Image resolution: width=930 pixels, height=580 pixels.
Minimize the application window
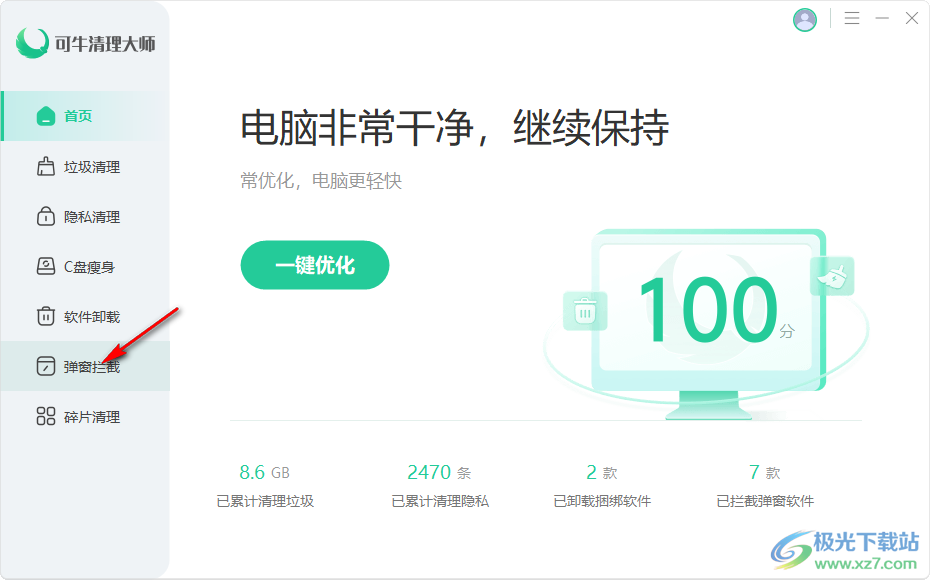(x=882, y=19)
